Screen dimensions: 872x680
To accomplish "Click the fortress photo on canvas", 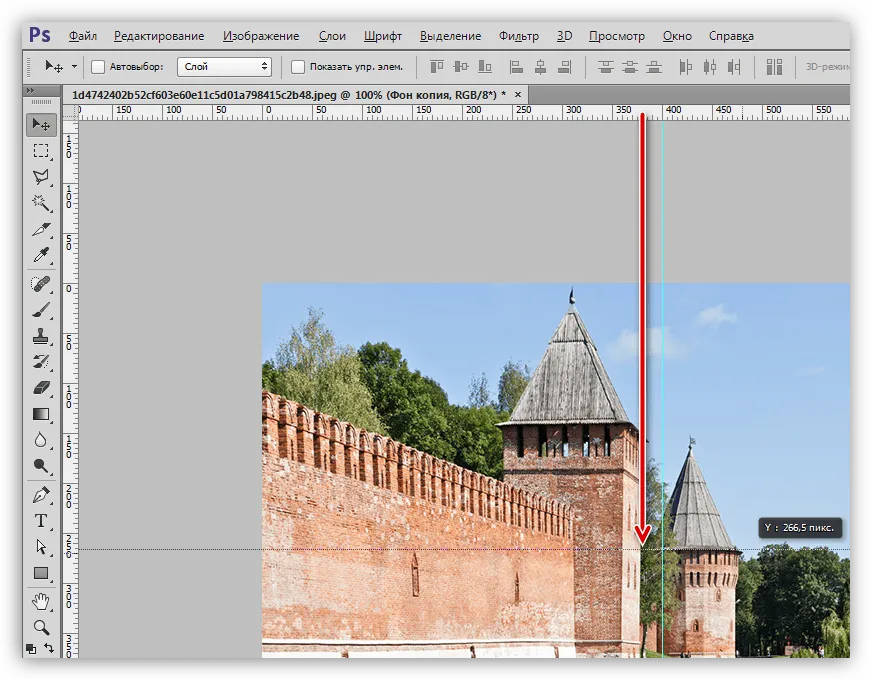I will (x=556, y=470).
